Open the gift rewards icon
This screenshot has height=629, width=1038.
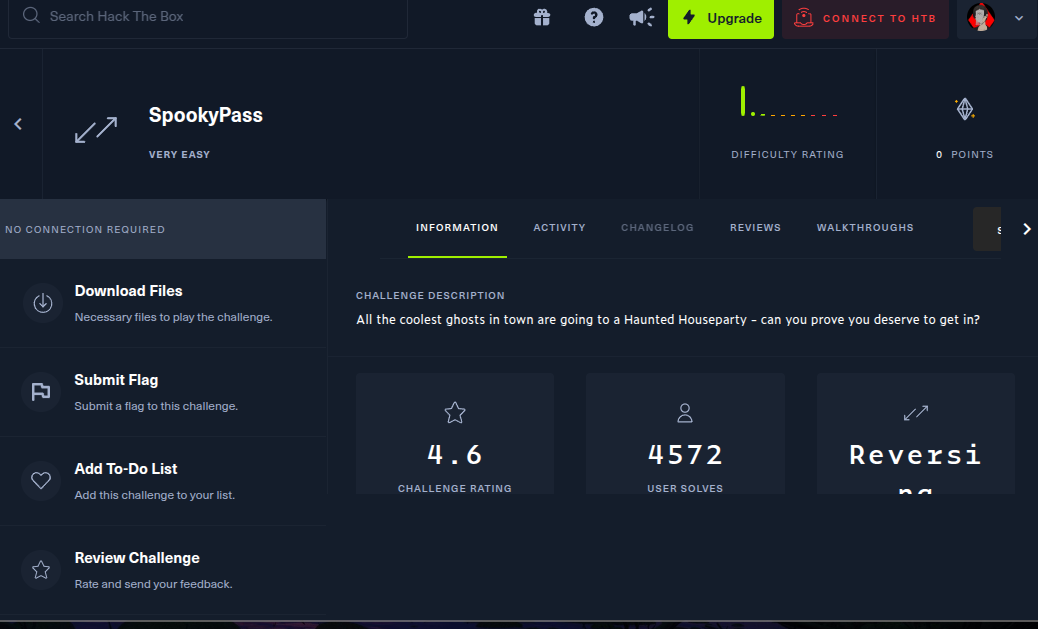point(542,17)
